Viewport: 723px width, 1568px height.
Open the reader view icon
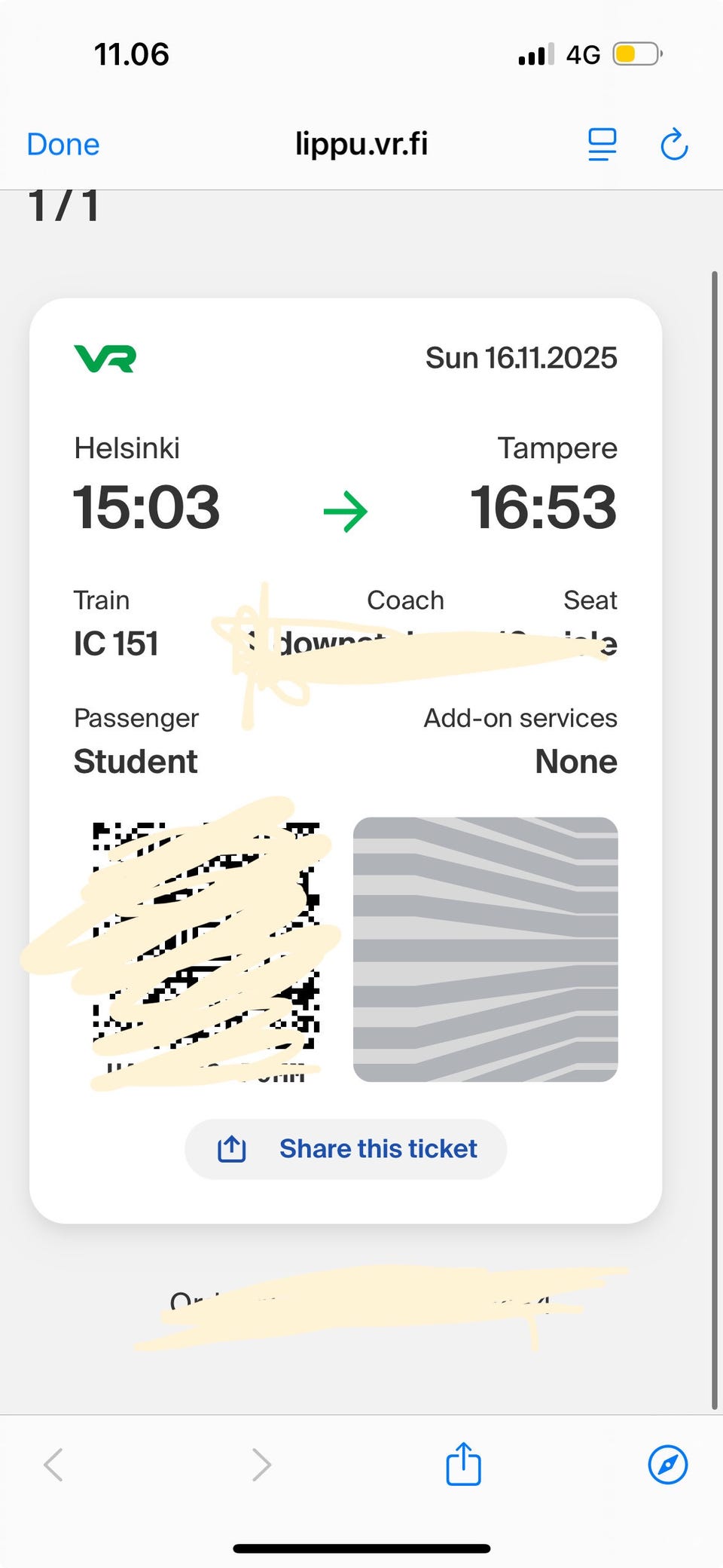pyautogui.click(x=602, y=145)
